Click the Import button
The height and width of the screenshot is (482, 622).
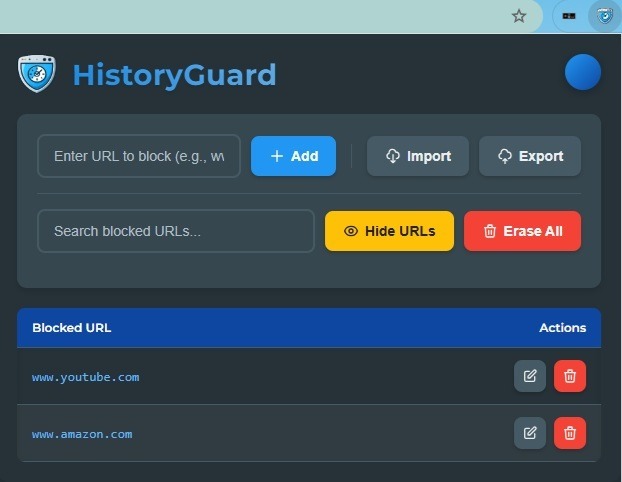pos(418,156)
